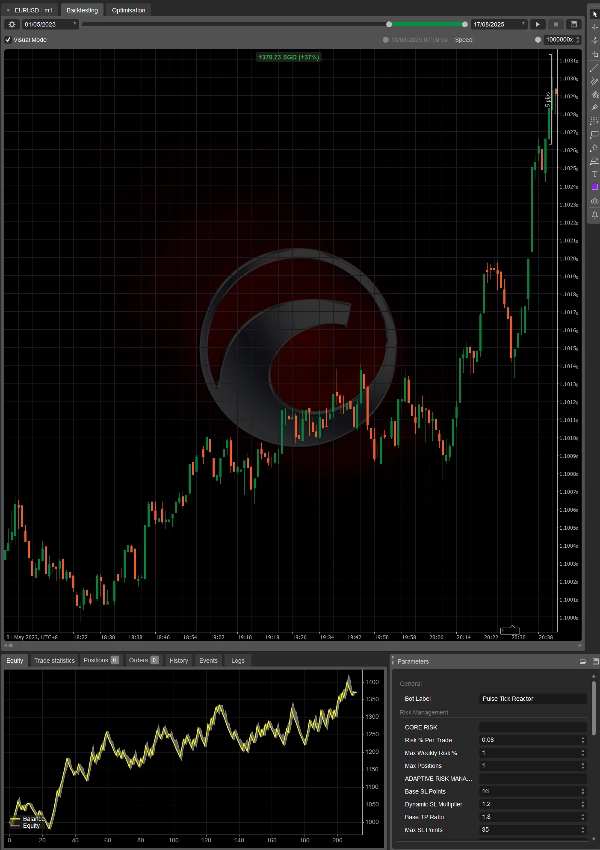Screen dimensions: 600x850
Task: Click the Parameters panel vertical scrollbar
Action: 595,708
